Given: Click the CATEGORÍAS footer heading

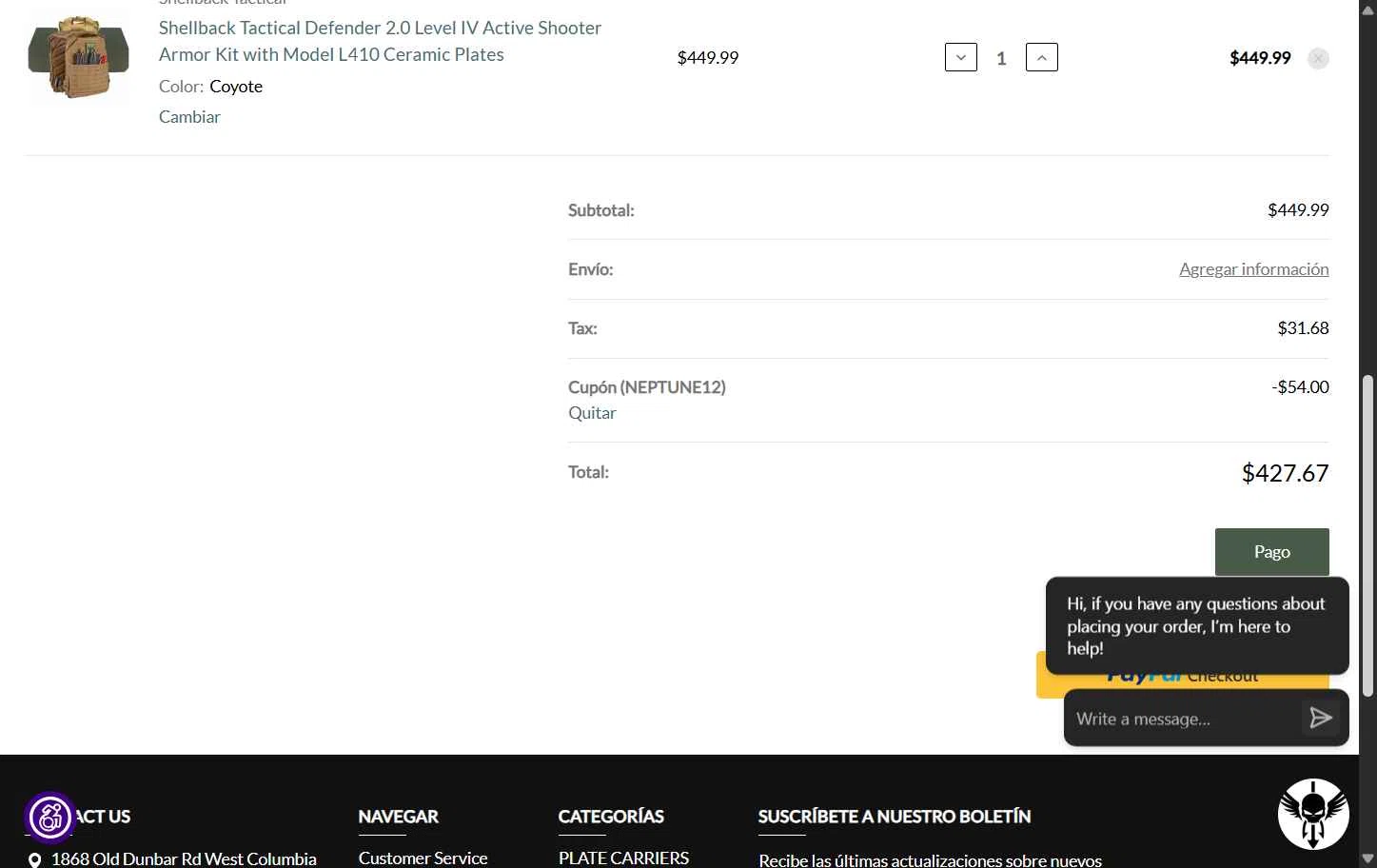Looking at the screenshot, I should pos(611,817).
